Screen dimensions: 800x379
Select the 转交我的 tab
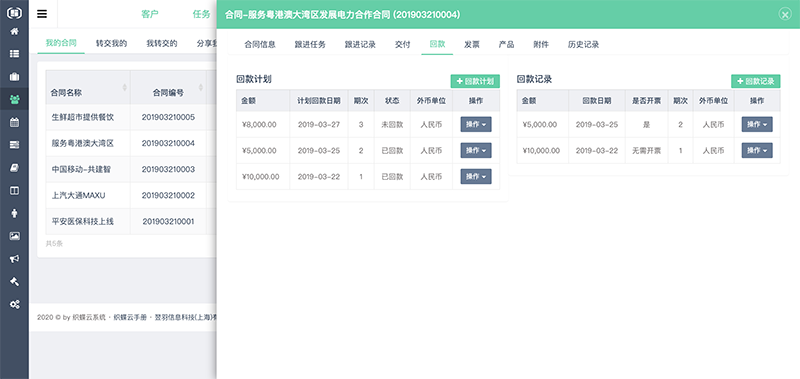click(111, 43)
